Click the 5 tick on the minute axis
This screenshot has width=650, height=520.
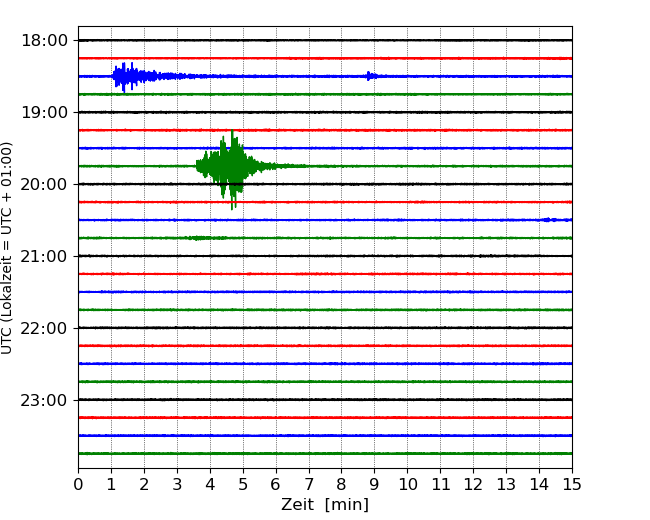[243, 484]
